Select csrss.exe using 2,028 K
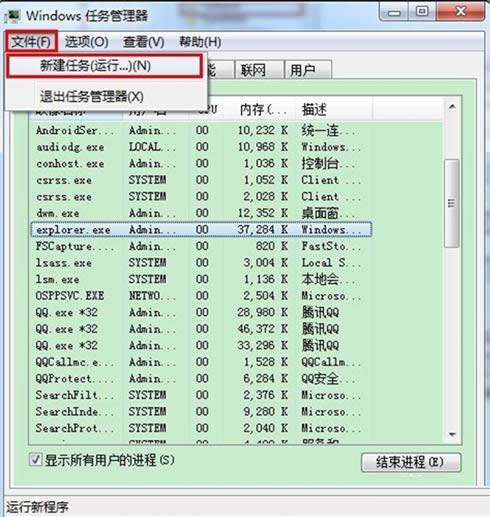 click(x=201, y=197)
